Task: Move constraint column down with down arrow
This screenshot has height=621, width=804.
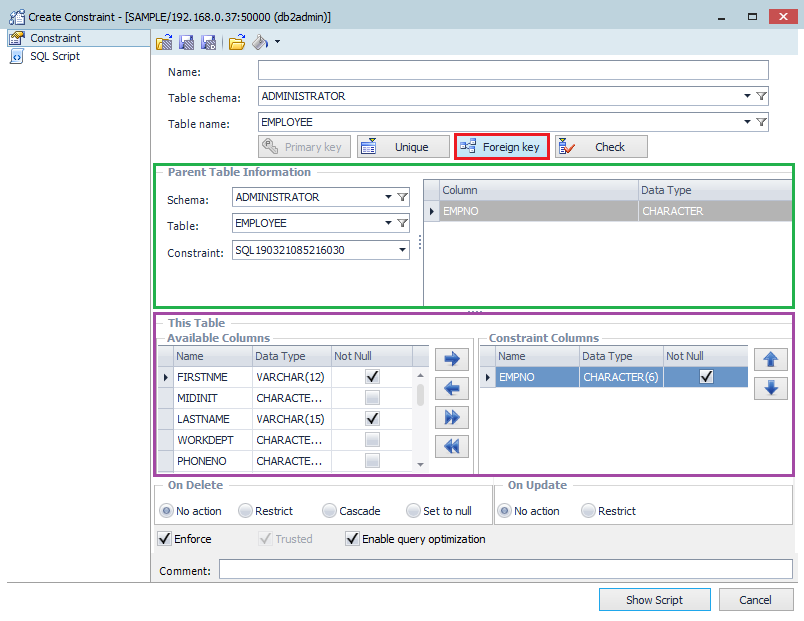Action: click(770, 388)
